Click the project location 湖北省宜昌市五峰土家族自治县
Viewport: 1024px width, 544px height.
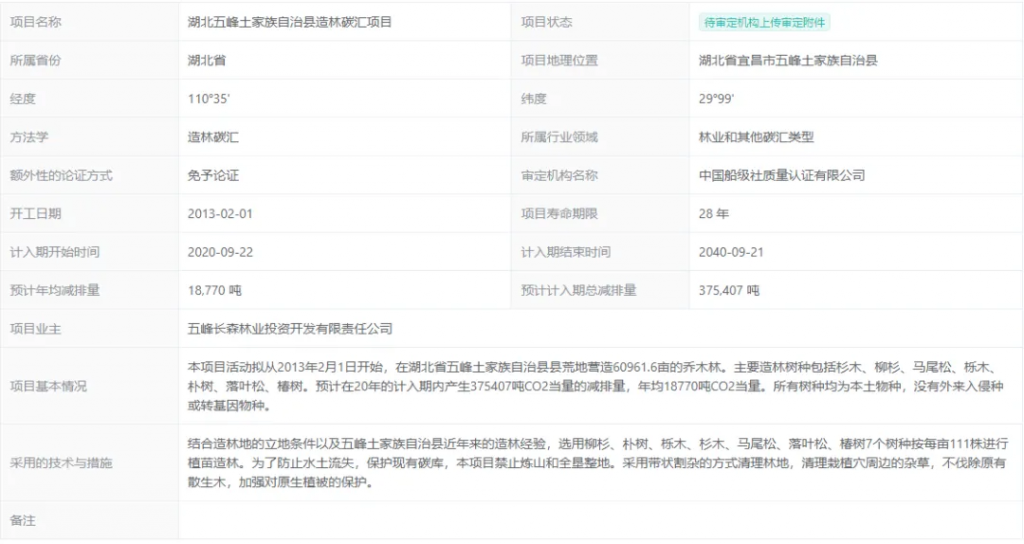[x=788, y=60]
